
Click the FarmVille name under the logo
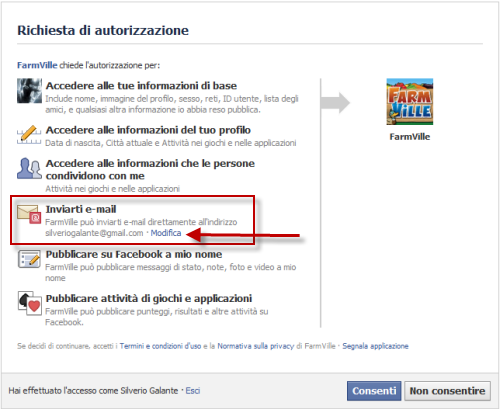[x=410, y=137]
